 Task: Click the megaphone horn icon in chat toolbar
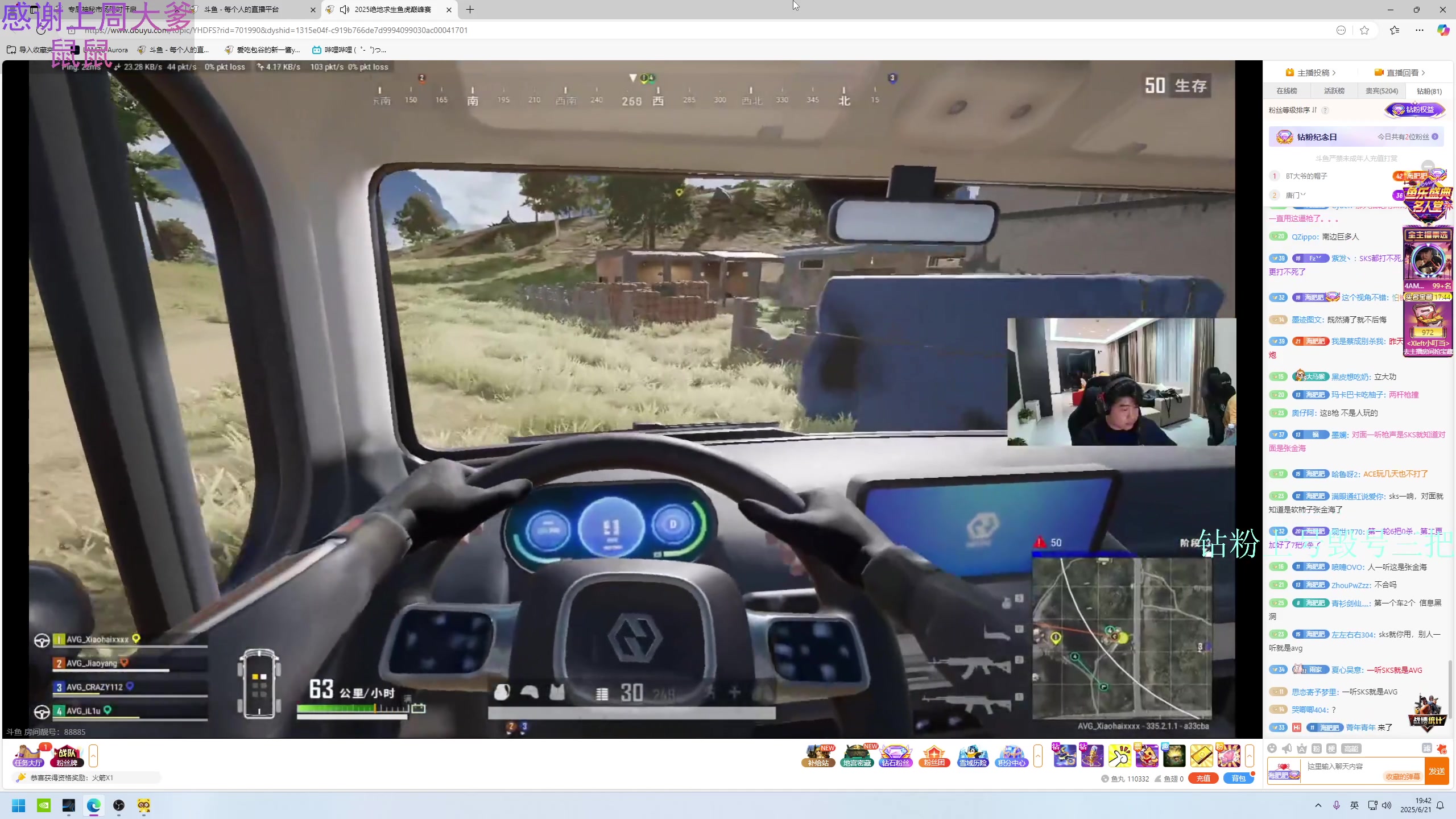point(1287,748)
